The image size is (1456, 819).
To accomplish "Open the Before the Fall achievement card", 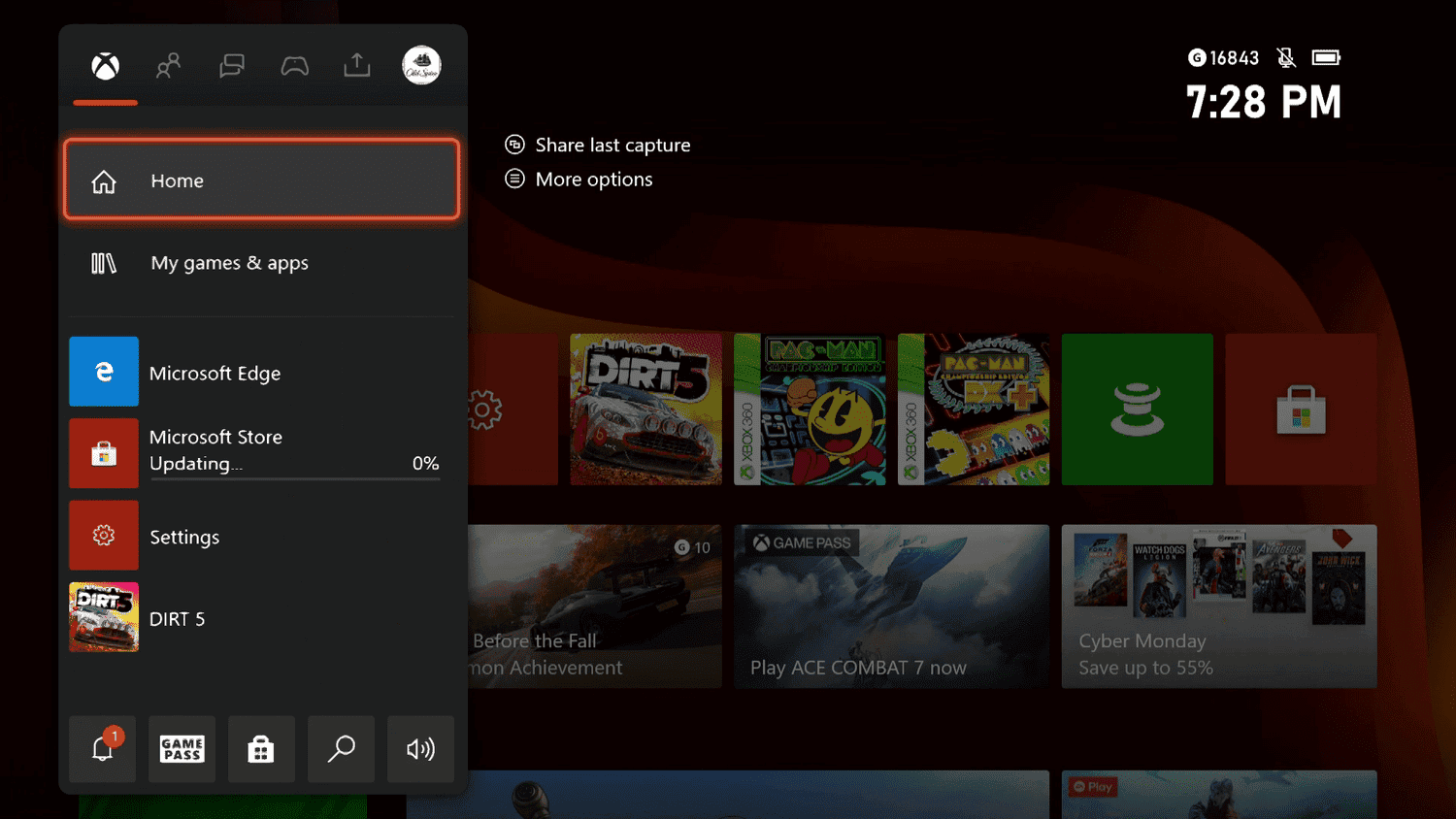I will (595, 606).
